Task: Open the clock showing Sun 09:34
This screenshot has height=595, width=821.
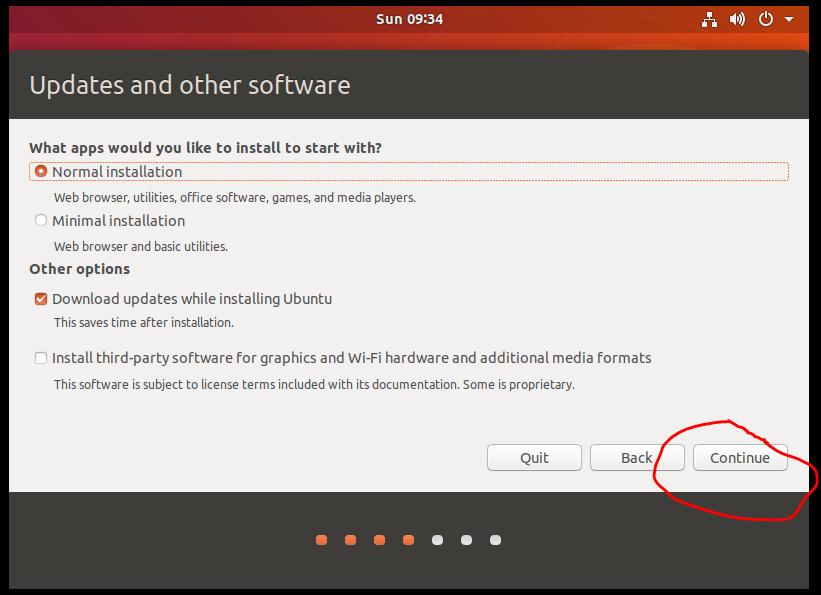Action: (409, 19)
